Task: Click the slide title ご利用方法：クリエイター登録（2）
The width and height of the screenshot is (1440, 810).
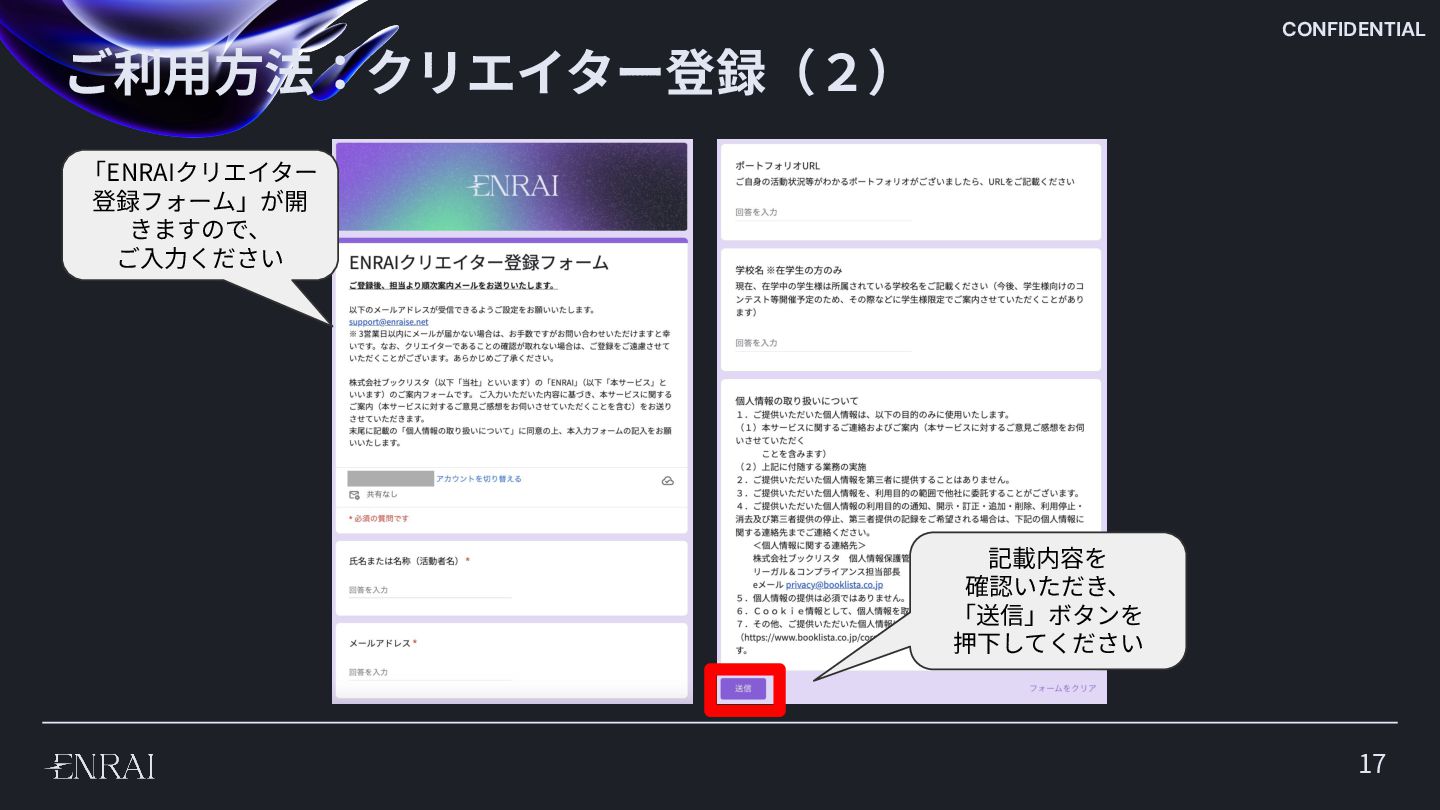Action: [478, 75]
